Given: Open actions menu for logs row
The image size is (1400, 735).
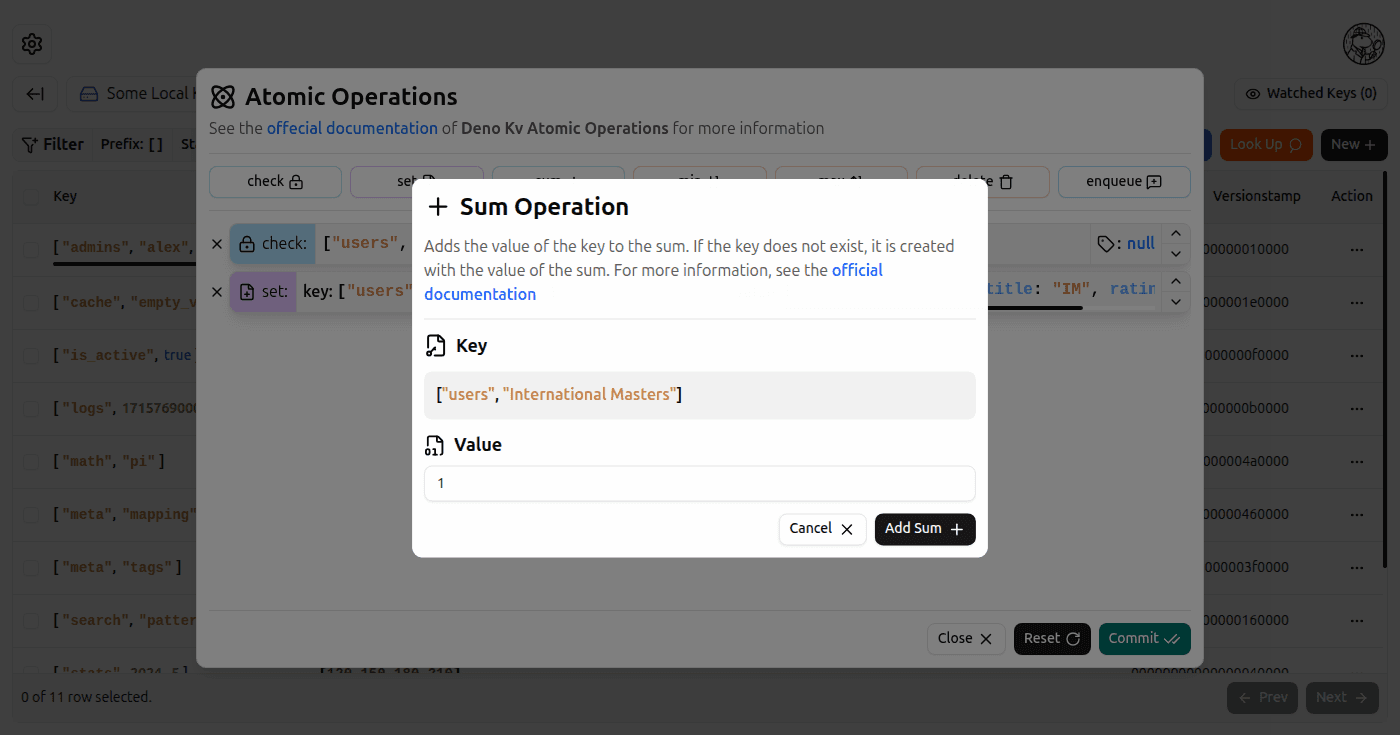Looking at the screenshot, I should coord(1357,408).
